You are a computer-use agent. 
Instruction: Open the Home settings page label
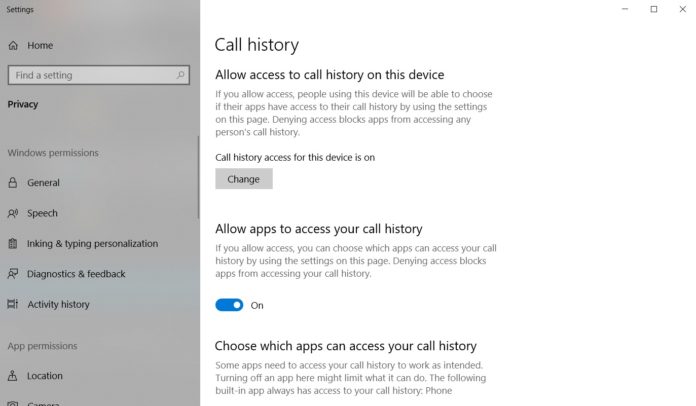click(40, 45)
